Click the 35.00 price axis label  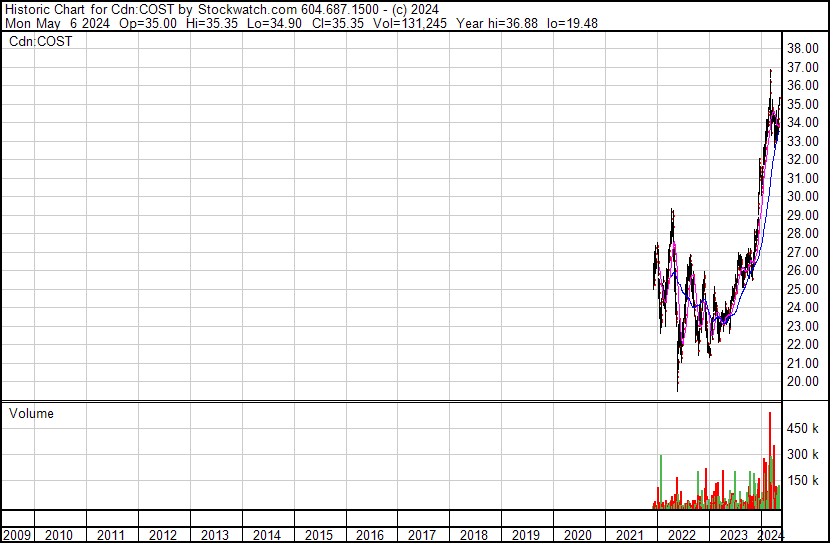(803, 104)
